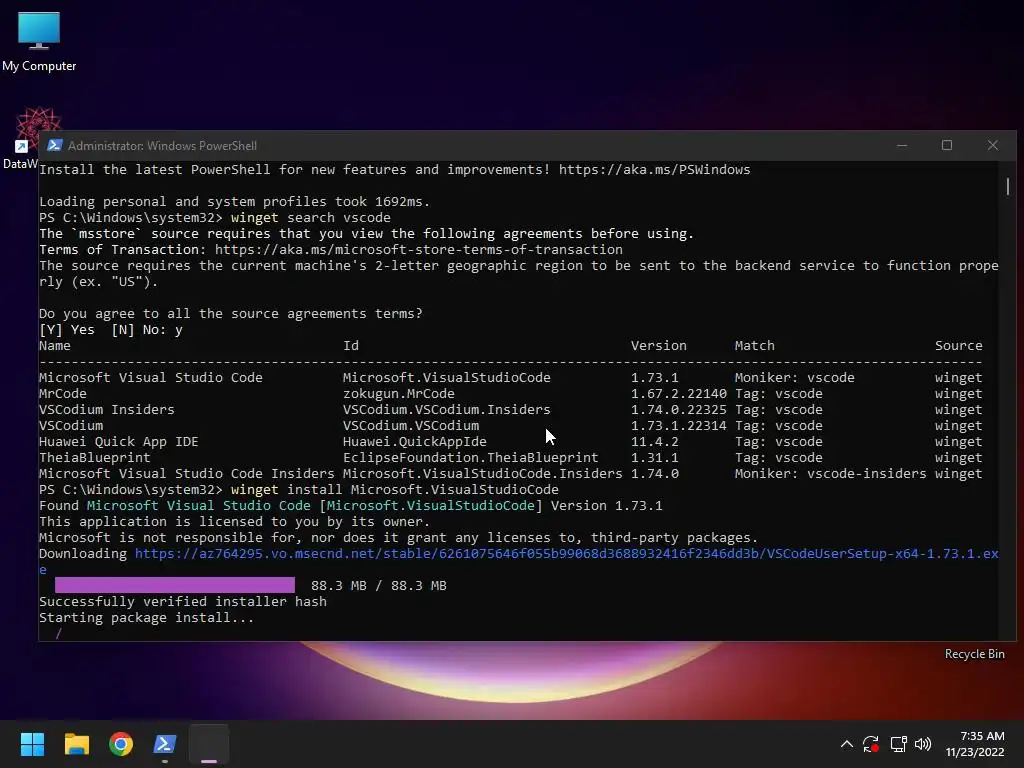
Task: Minimize the PowerShell window
Action: click(902, 145)
